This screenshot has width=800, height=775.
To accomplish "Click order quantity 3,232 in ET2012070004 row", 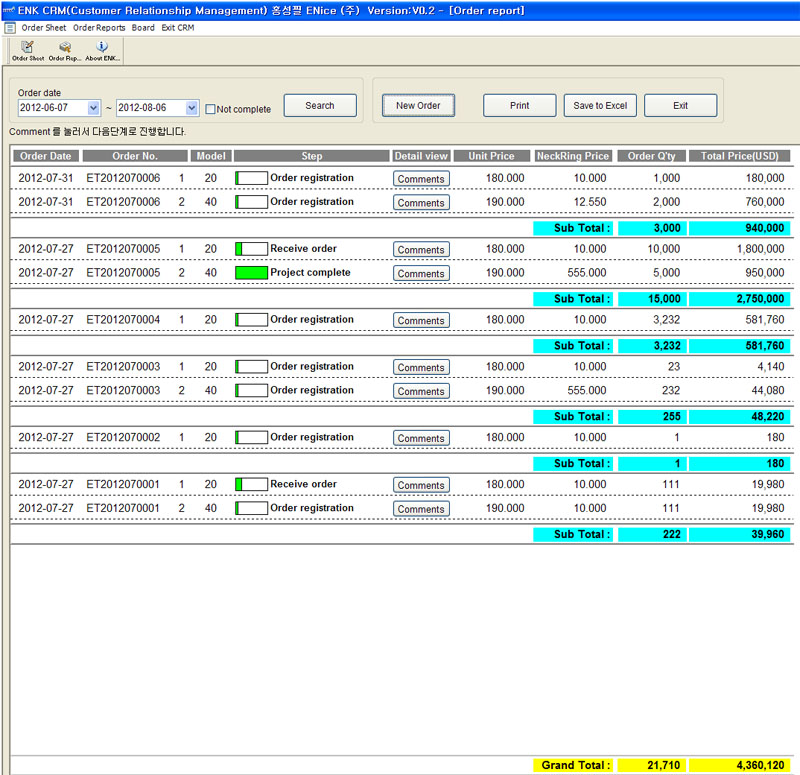I will pyautogui.click(x=666, y=320).
